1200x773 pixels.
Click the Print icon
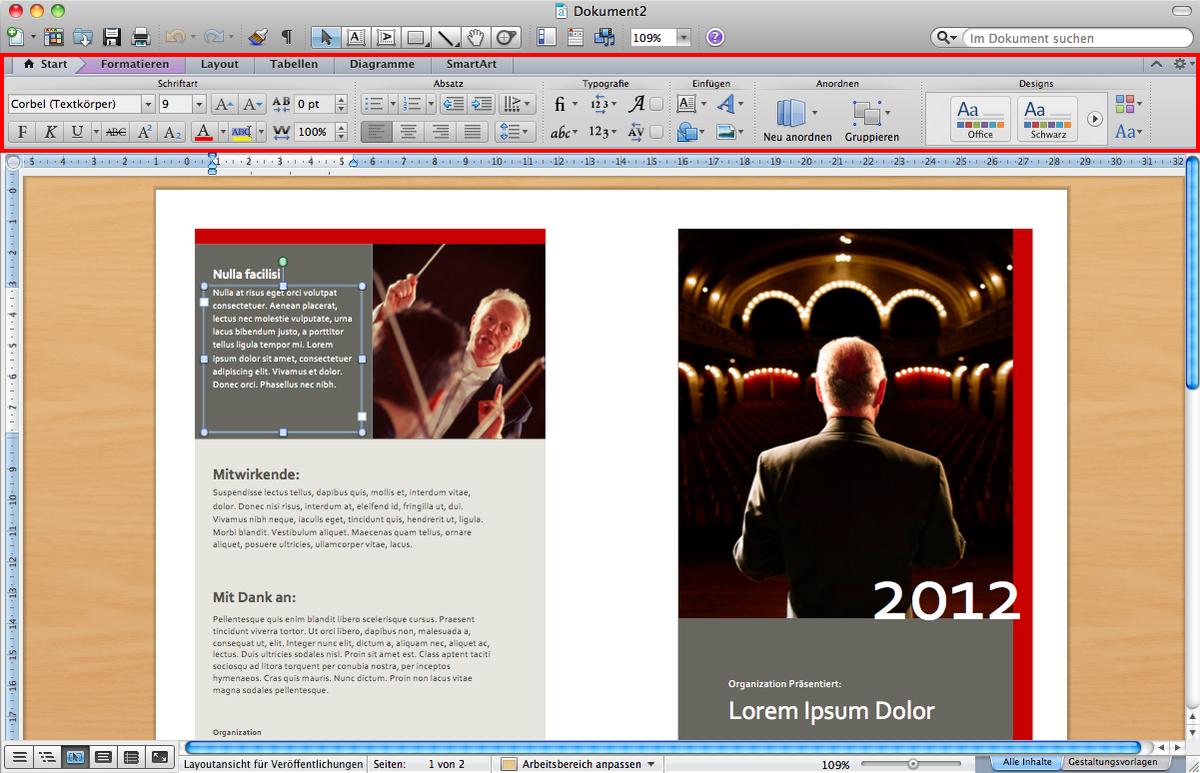(140, 37)
